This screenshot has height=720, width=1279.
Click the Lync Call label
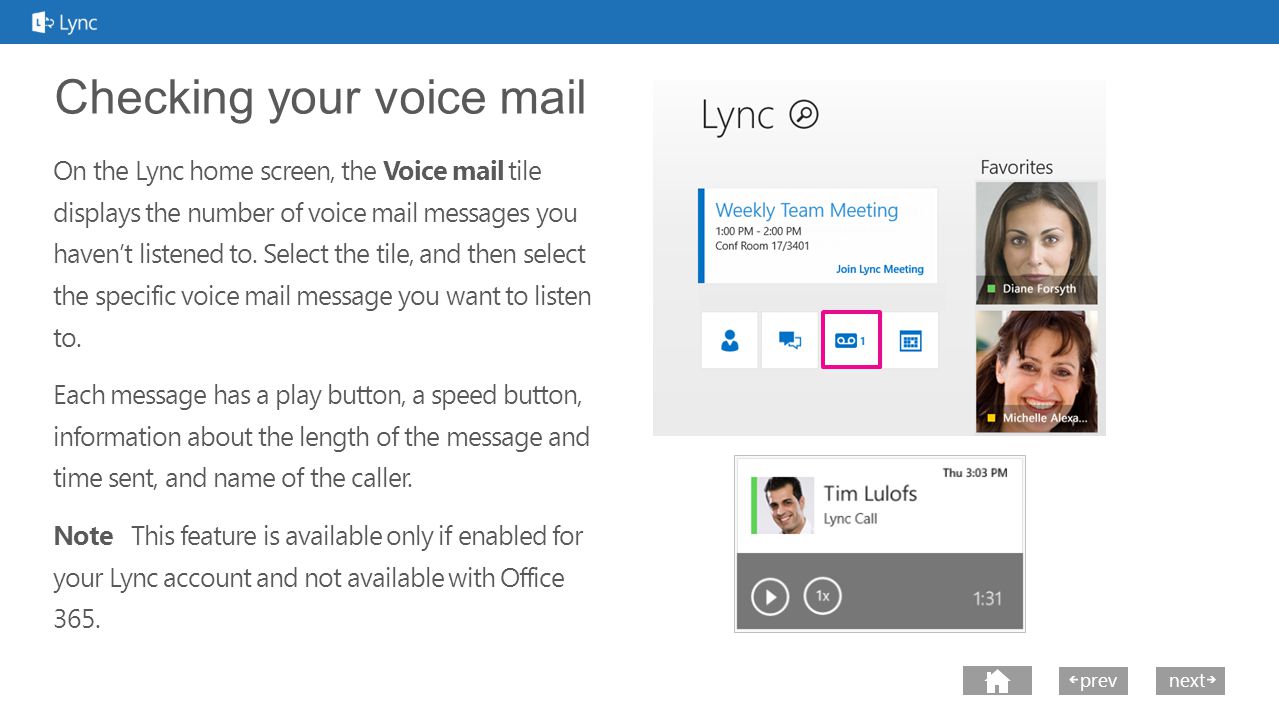click(x=850, y=519)
